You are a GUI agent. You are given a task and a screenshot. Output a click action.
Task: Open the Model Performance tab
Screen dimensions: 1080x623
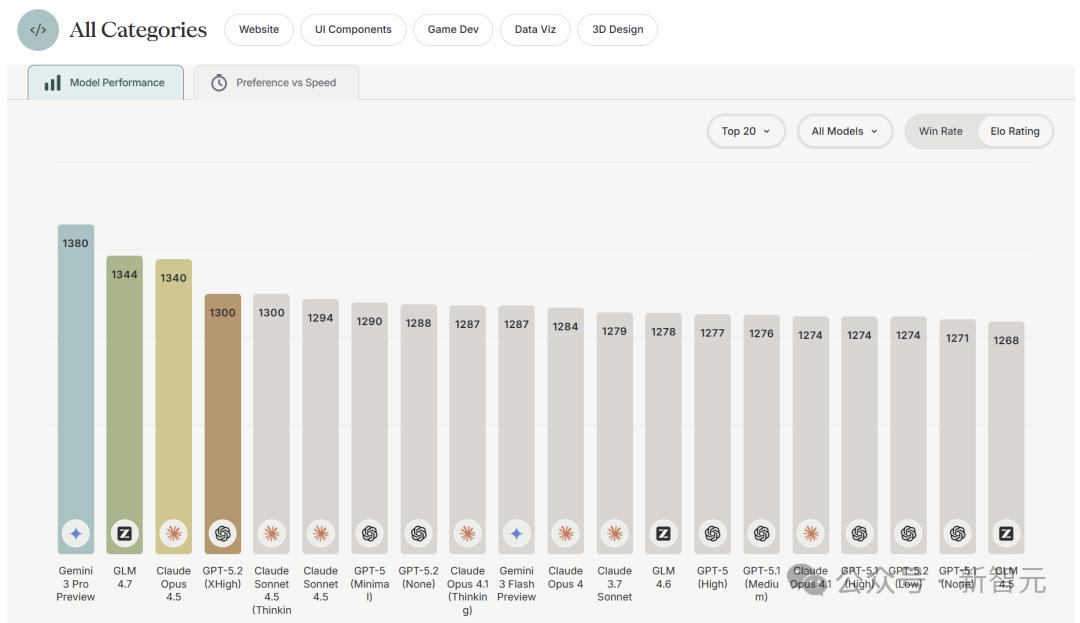pyautogui.click(x=106, y=83)
